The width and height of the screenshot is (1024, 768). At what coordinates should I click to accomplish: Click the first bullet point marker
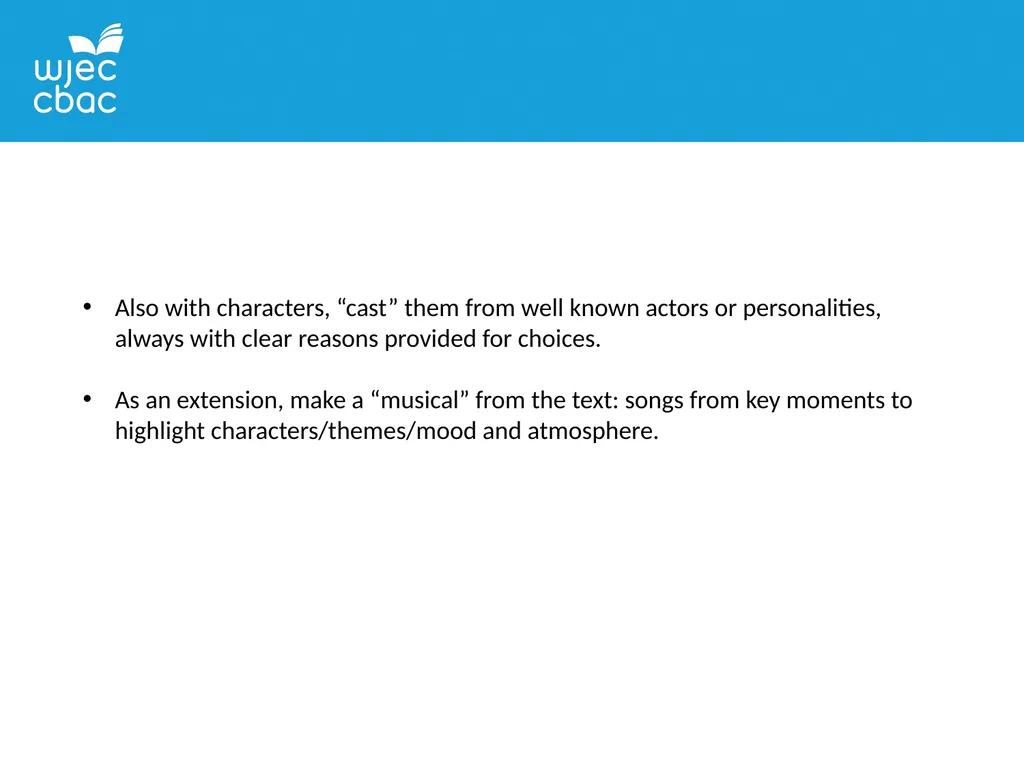pos(88,306)
